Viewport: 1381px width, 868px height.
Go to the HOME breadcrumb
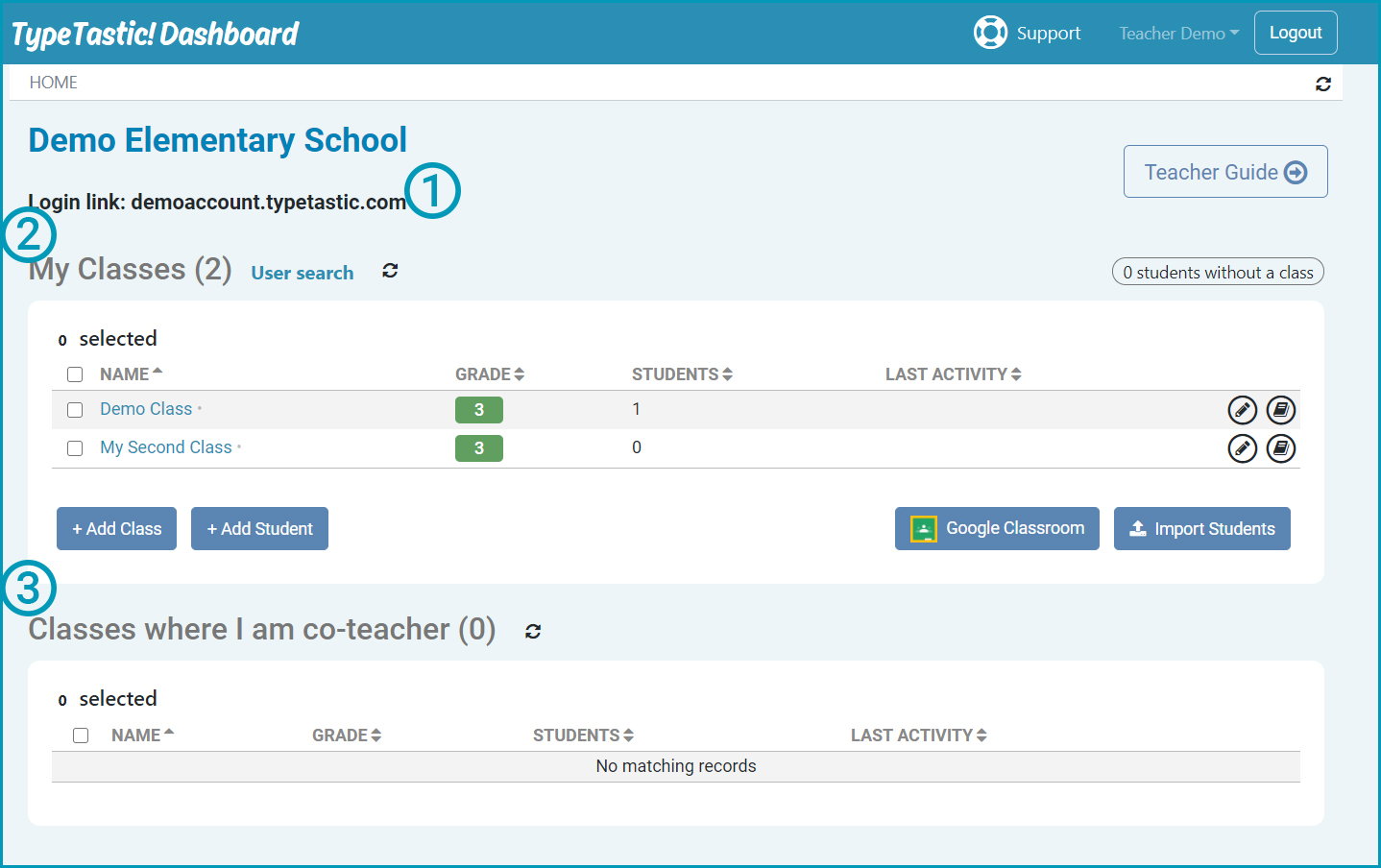tap(54, 83)
